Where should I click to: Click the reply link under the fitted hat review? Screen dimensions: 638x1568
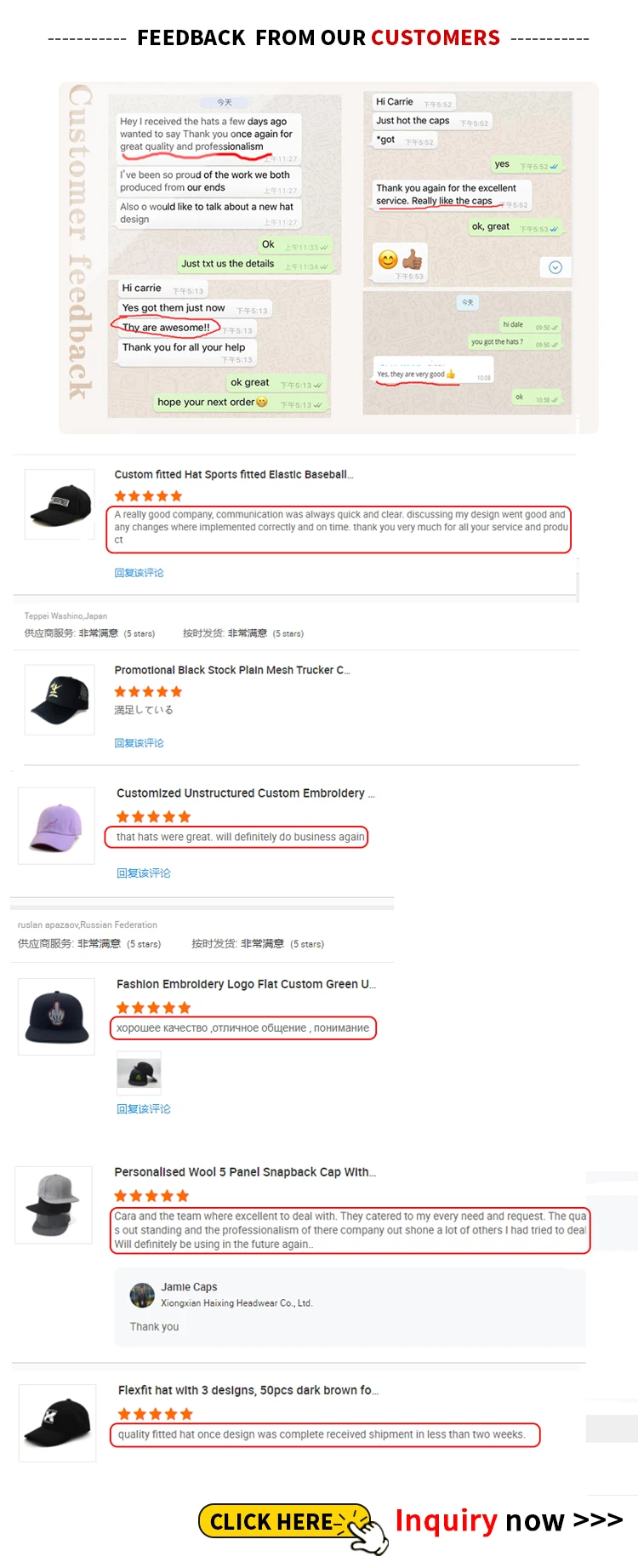tap(140, 573)
